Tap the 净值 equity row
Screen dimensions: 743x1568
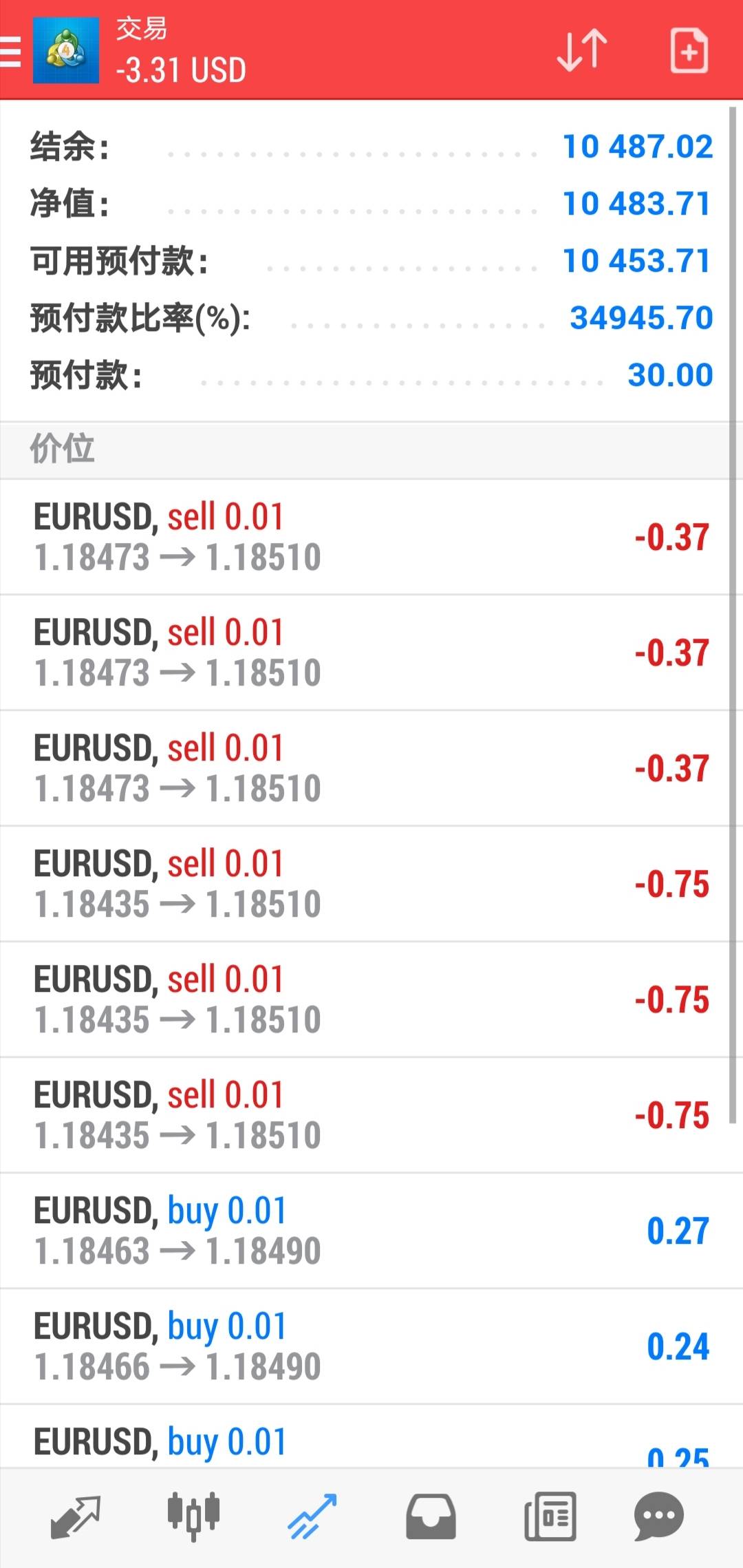[x=365, y=204]
